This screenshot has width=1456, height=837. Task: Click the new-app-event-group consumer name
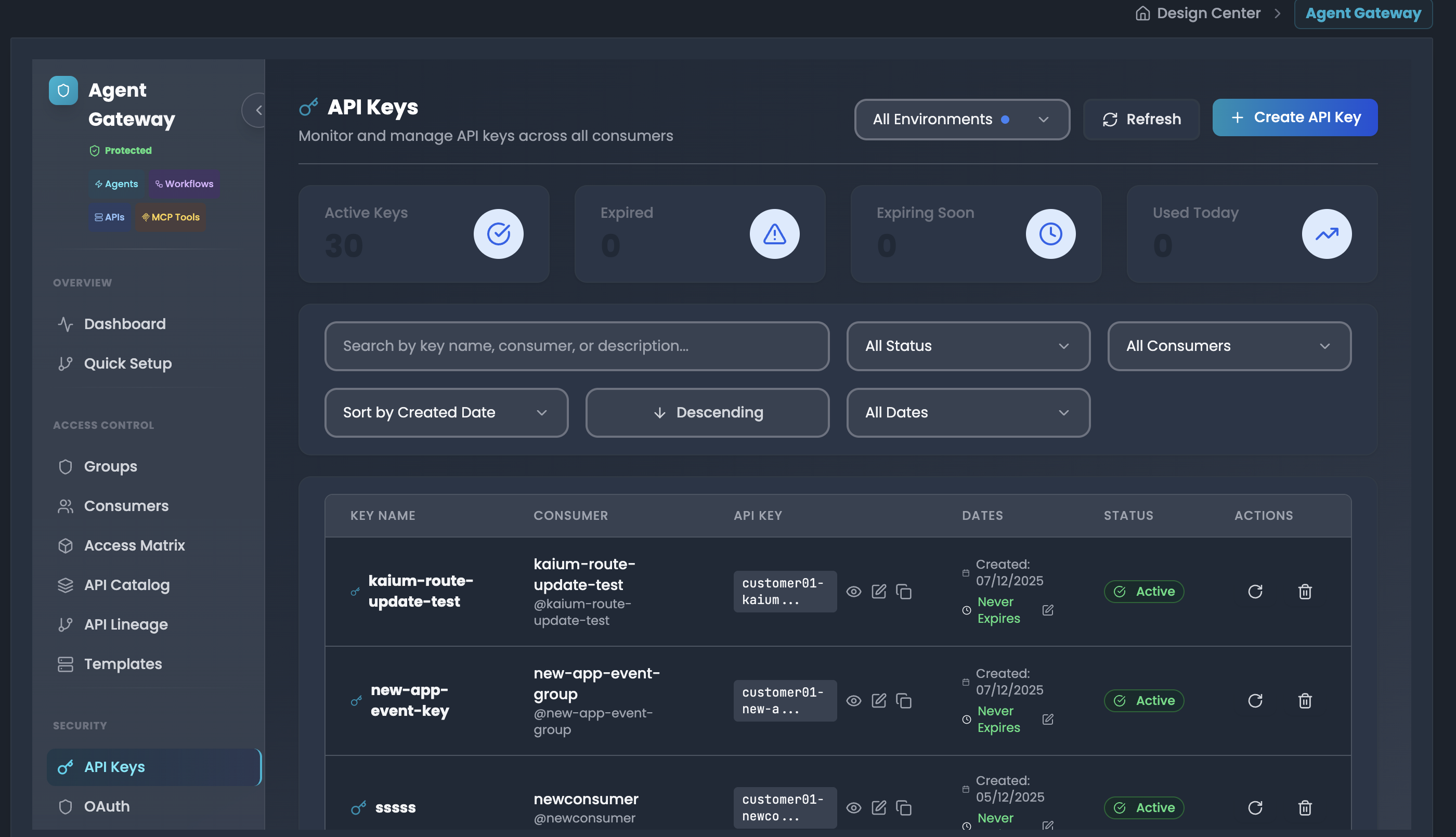coord(596,684)
